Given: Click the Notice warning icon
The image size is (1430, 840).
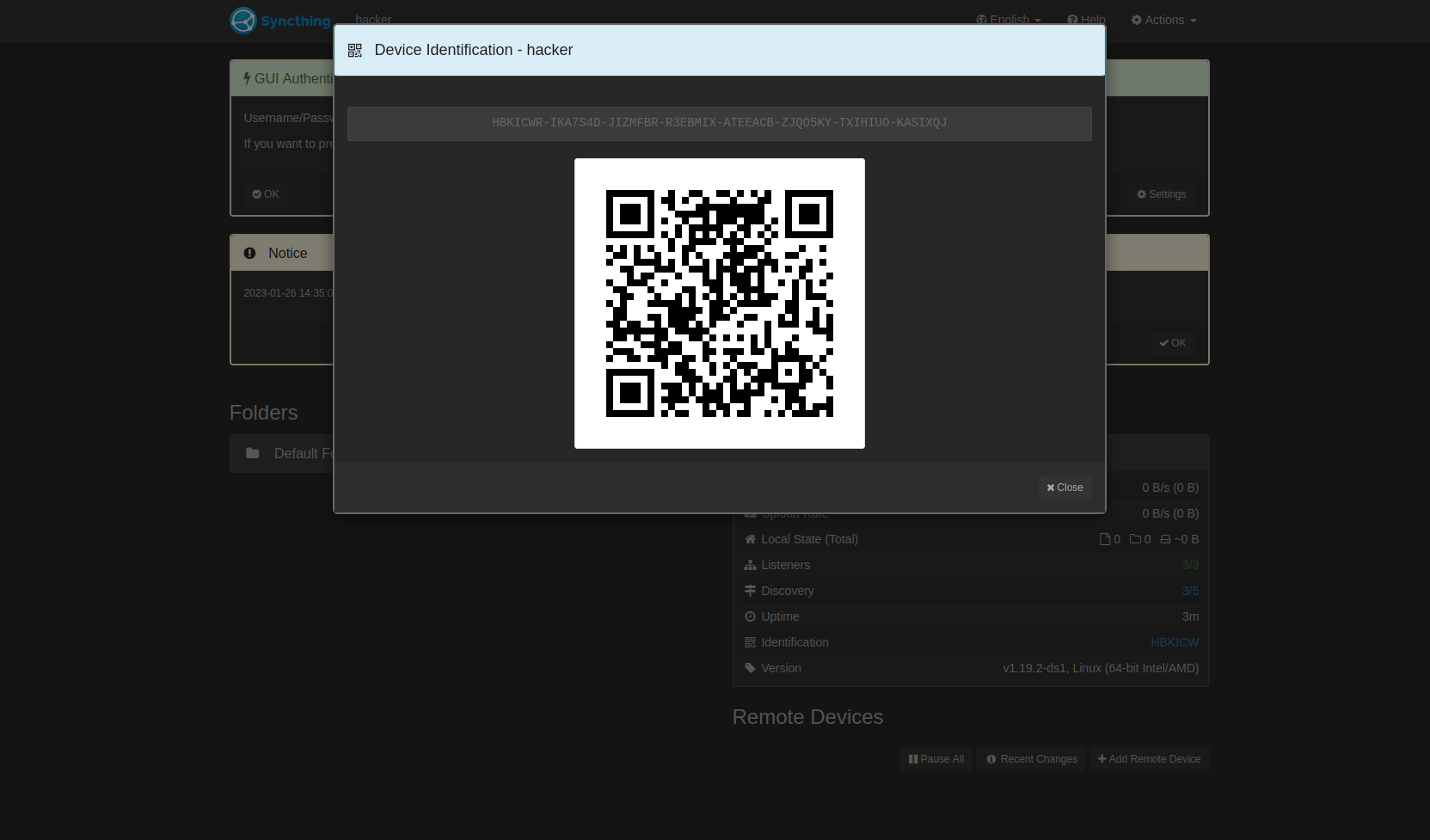Looking at the screenshot, I should tap(249, 254).
